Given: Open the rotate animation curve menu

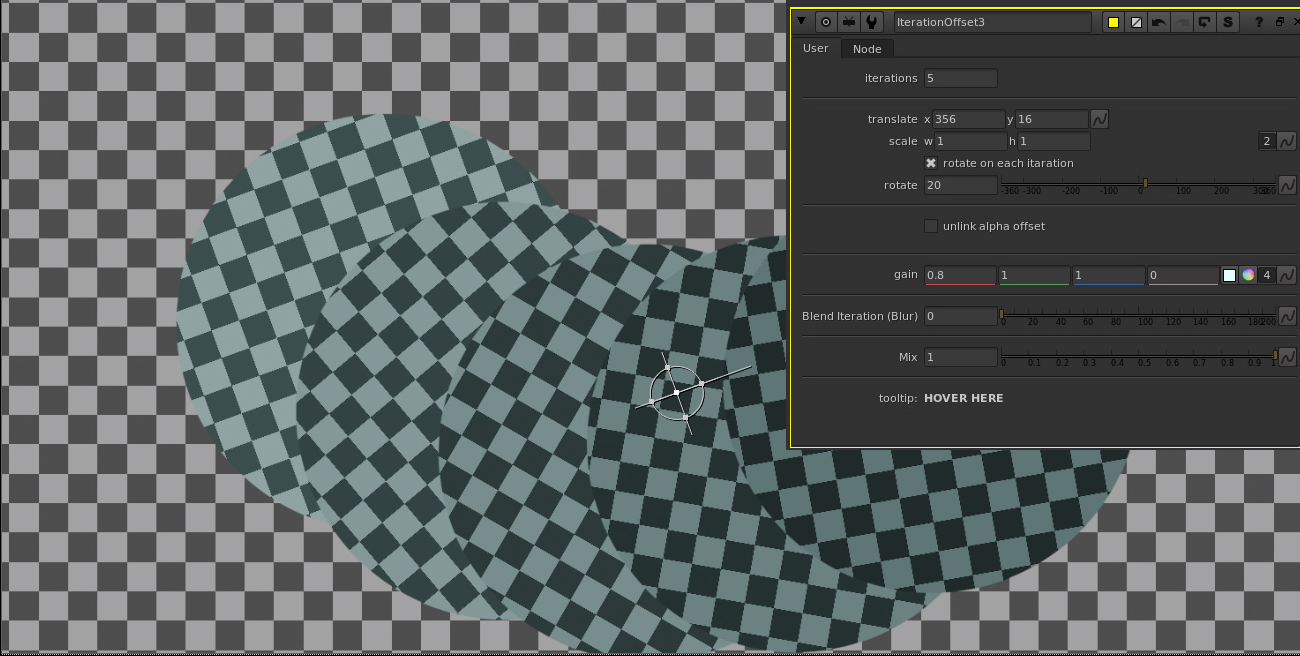Looking at the screenshot, I should click(x=1287, y=185).
